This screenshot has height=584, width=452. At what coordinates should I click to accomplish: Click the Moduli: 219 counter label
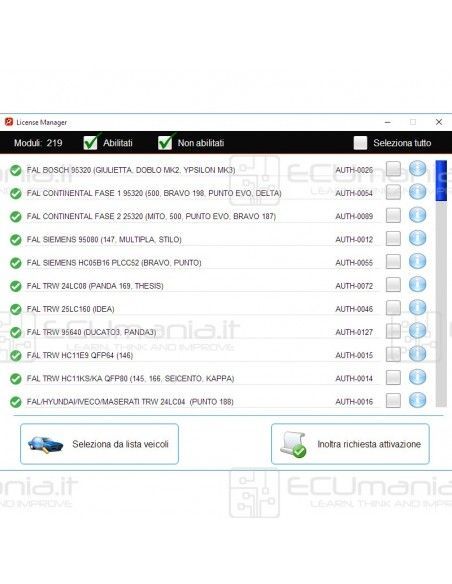(38, 143)
